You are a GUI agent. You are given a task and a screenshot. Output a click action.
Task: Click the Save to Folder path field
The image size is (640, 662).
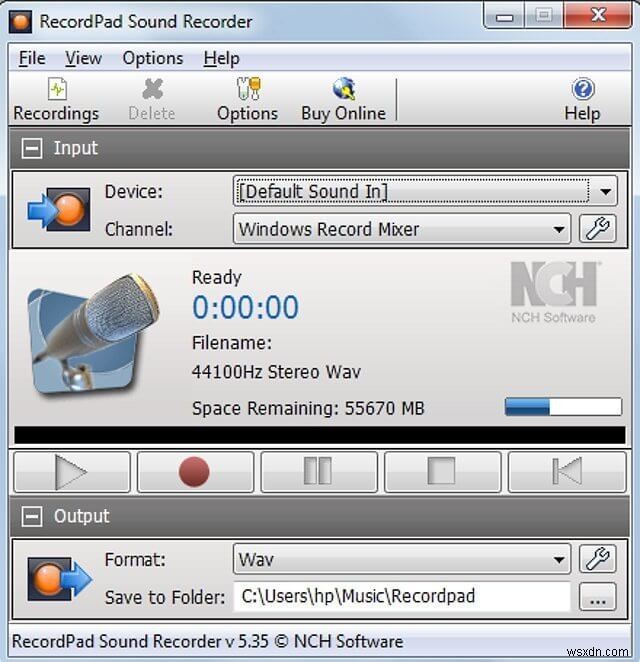click(401, 597)
